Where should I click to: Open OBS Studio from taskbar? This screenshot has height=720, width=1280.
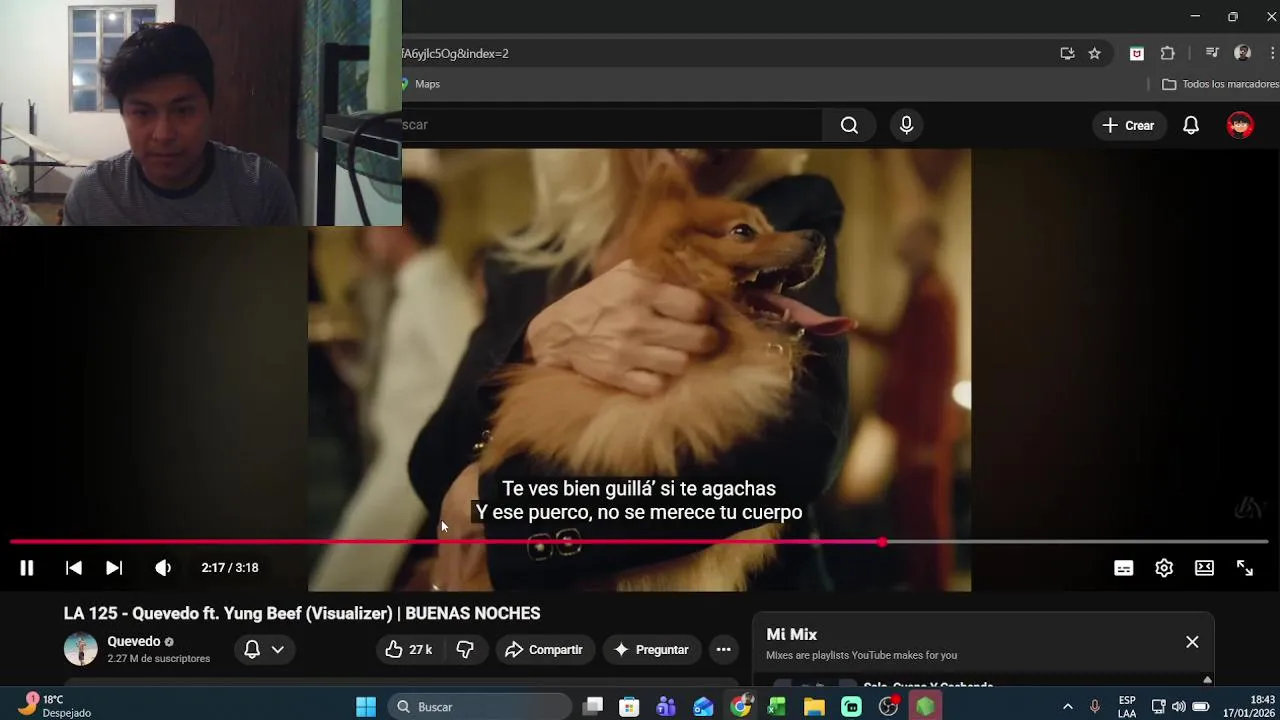pyautogui.click(x=888, y=707)
